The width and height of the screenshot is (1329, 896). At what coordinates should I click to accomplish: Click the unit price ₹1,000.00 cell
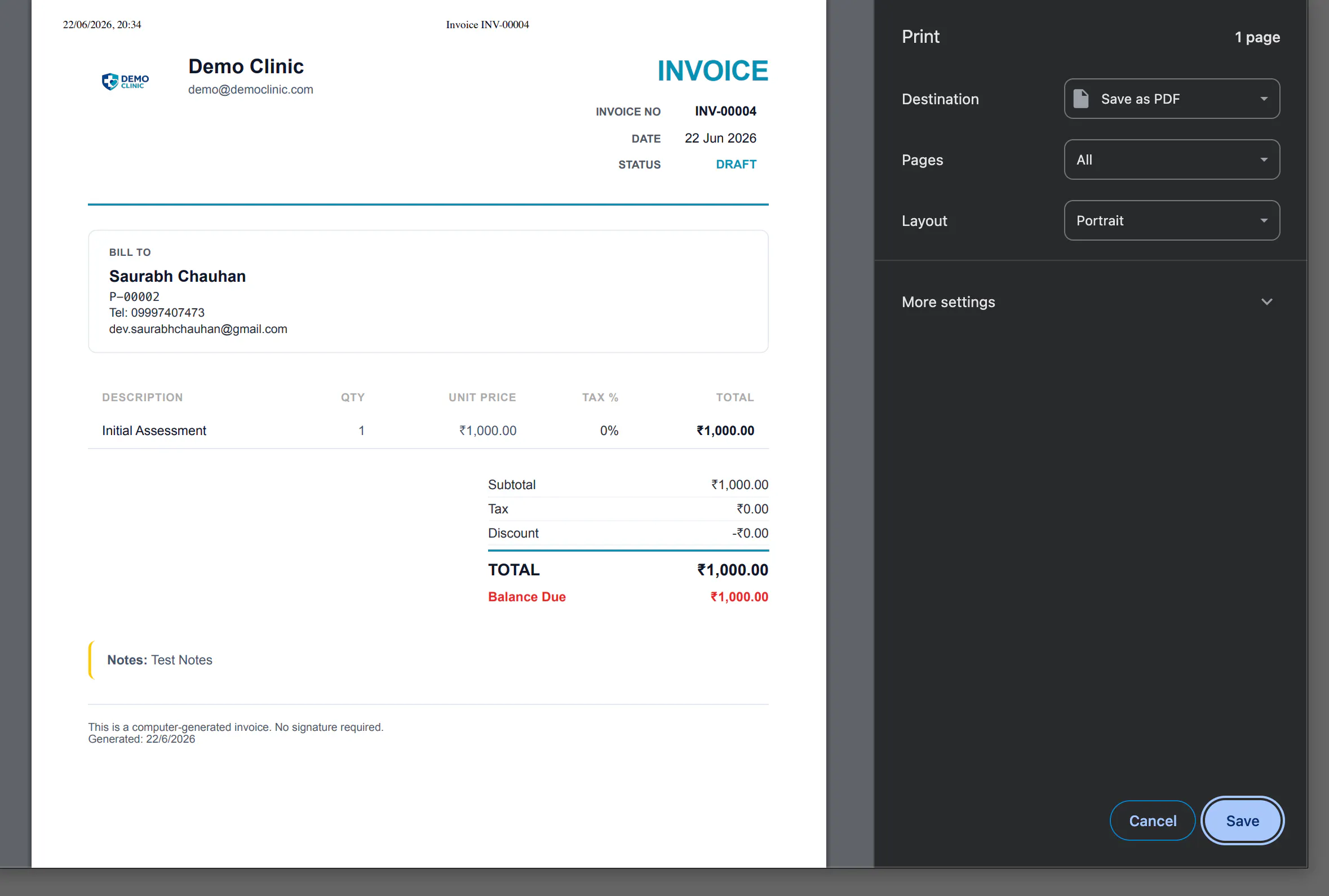[x=488, y=431]
